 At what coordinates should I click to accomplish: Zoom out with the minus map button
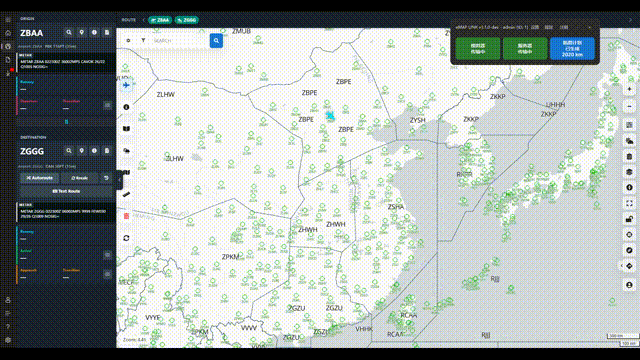629,106
